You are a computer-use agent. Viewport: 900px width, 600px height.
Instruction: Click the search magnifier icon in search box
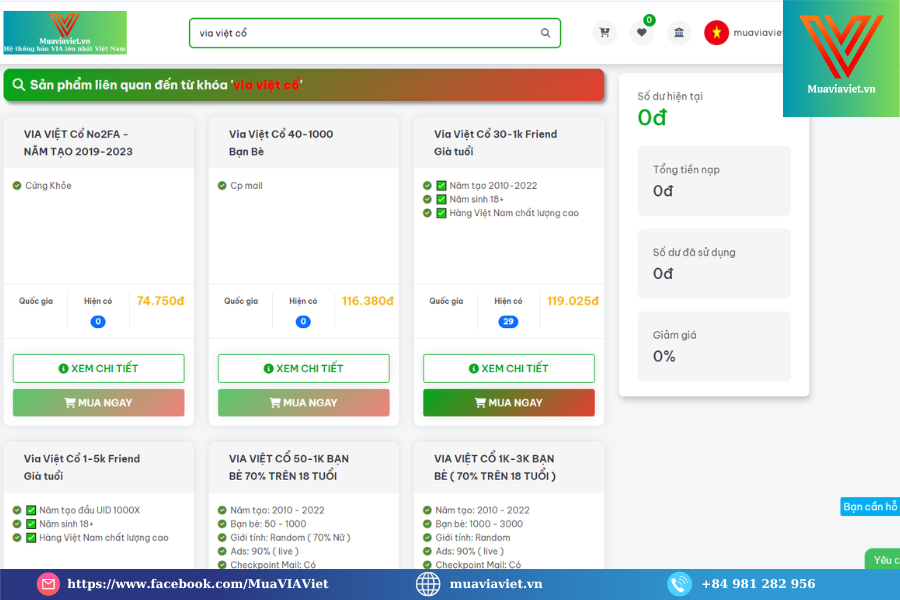pos(545,33)
